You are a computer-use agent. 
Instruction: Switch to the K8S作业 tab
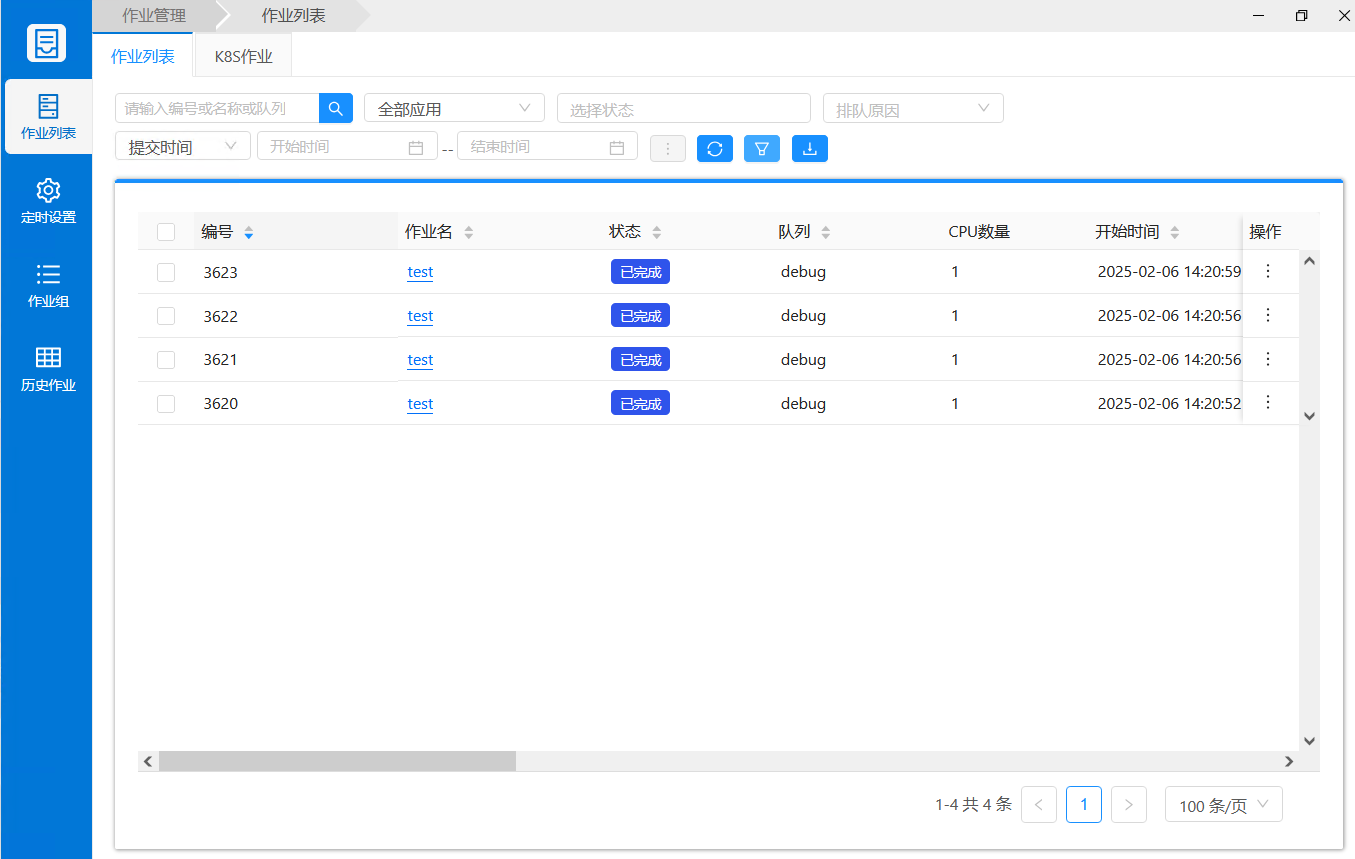[x=243, y=56]
